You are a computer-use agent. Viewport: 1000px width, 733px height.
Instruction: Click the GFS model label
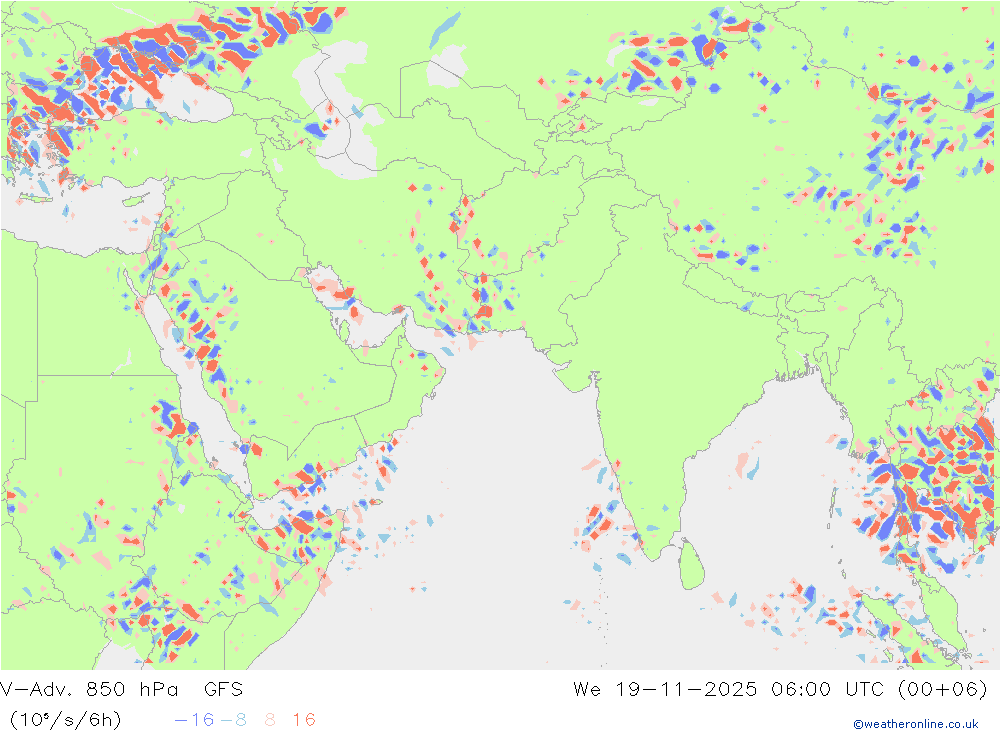pos(224,690)
